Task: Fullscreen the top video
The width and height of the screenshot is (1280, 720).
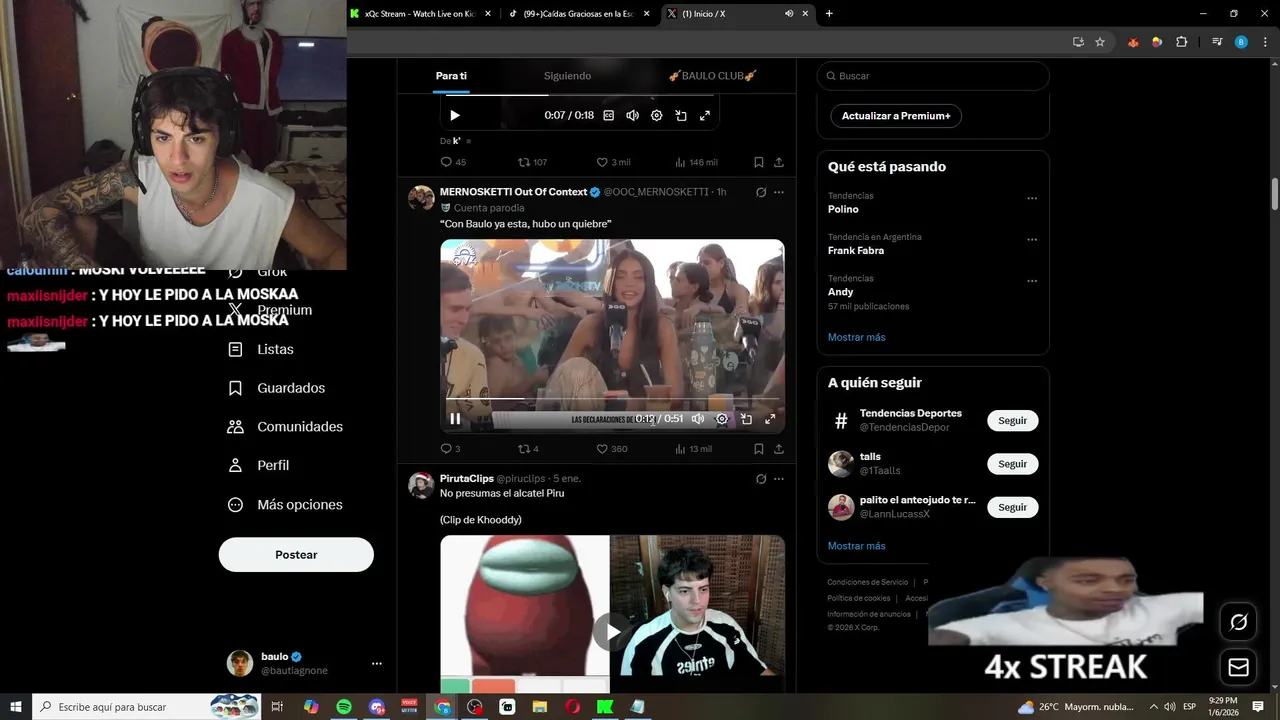Action: point(705,115)
